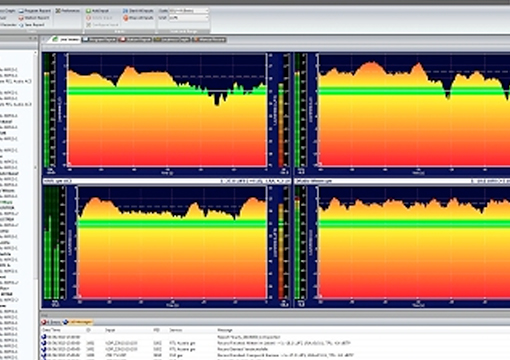The image size is (510, 360).
Task: Sort log by Message column header
Action: click(x=225, y=330)
